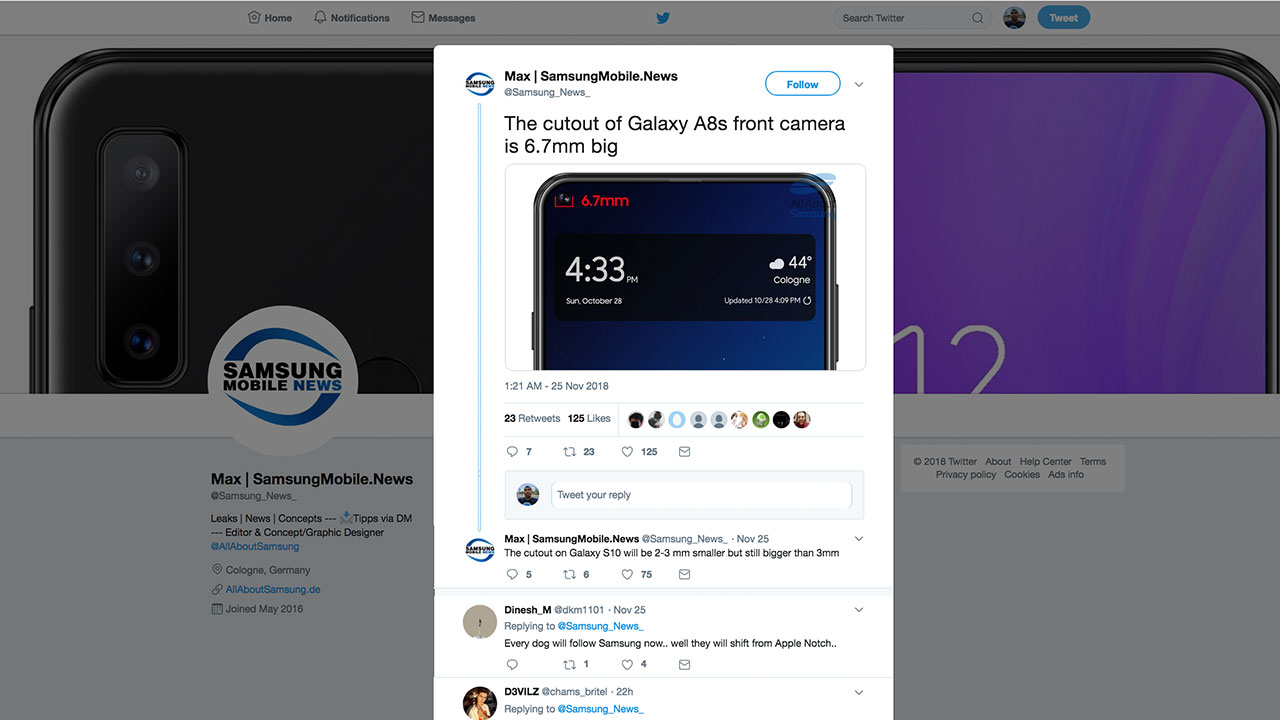
Task: Open the Galaxy A8s cutout image
Action: click(x=685, y=268)
